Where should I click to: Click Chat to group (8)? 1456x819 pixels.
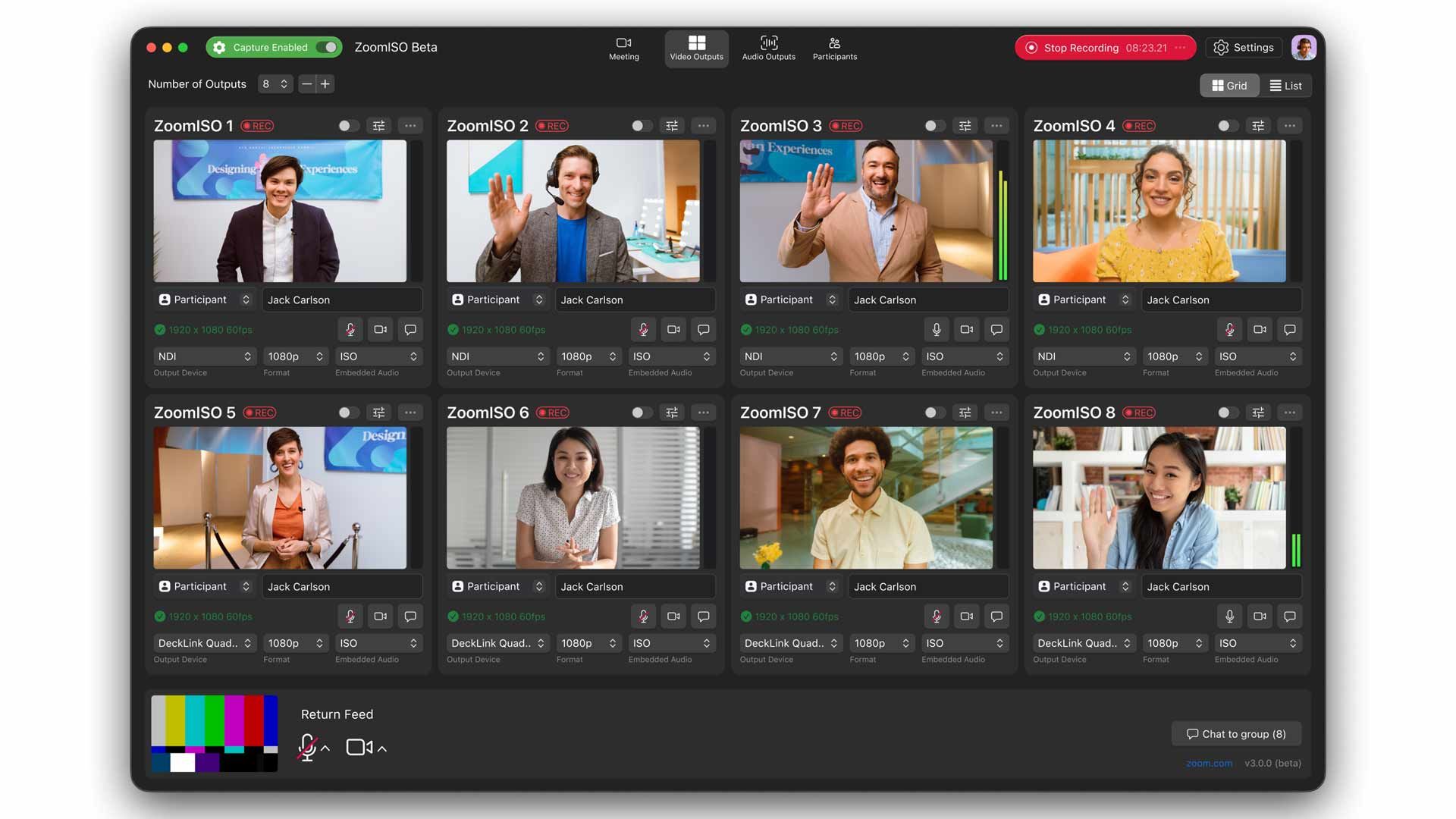1236,734
